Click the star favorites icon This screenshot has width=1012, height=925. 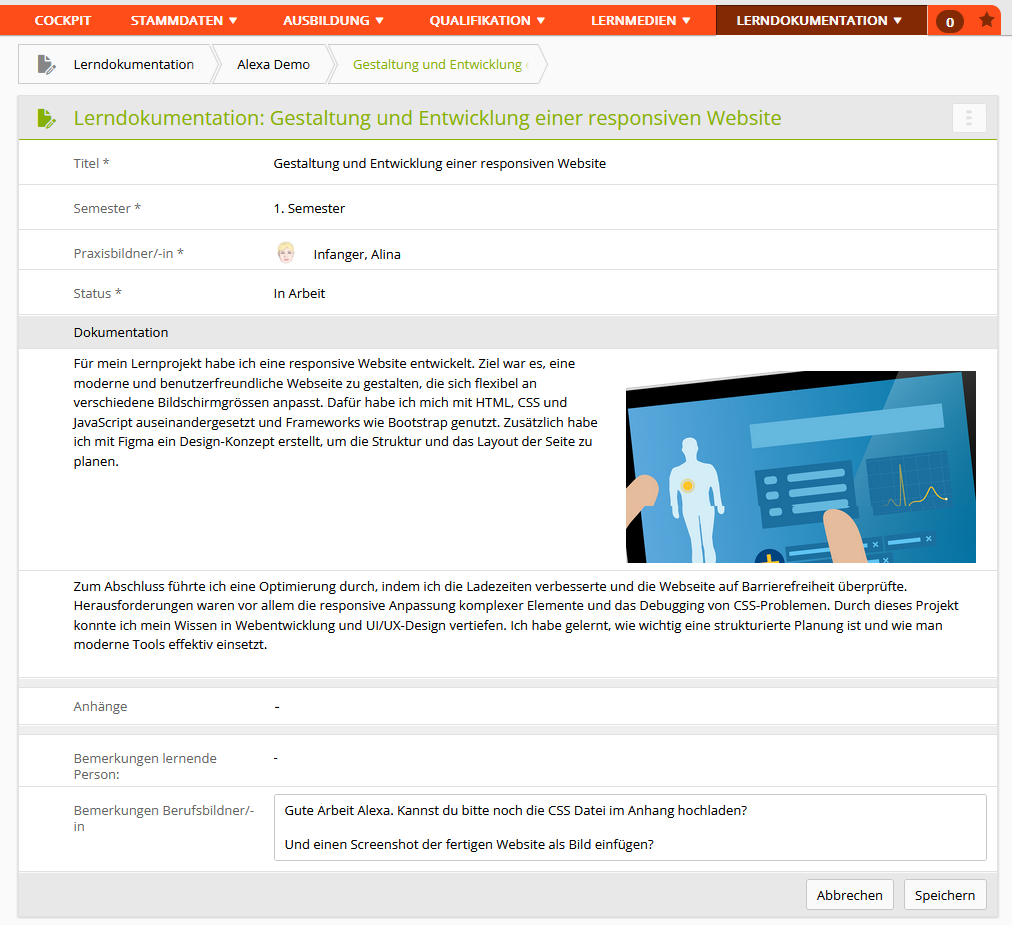point(986,20)
